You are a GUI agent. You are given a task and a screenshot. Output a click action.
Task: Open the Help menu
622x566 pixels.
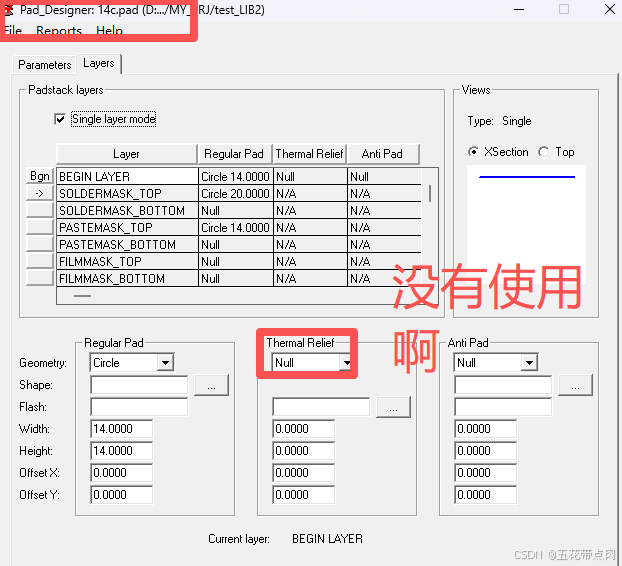click(x=109, y=31)
